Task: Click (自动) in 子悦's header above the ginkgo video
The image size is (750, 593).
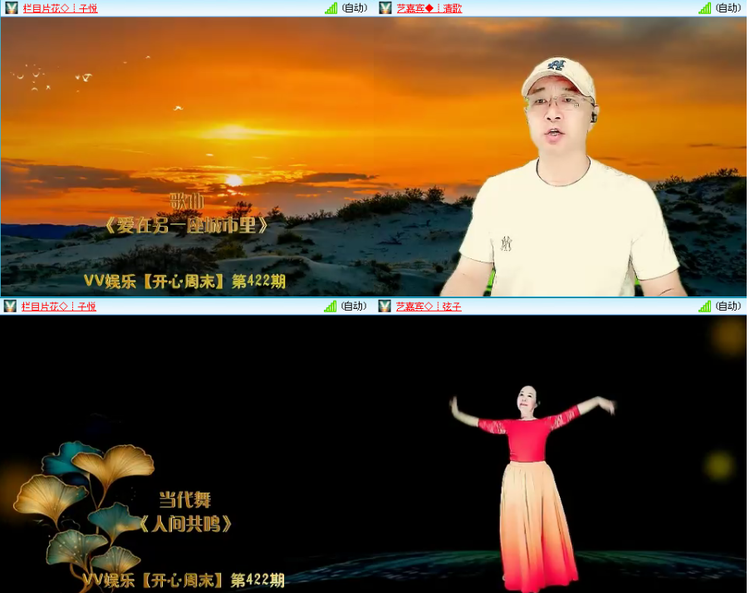Action: tap(353, 306)
